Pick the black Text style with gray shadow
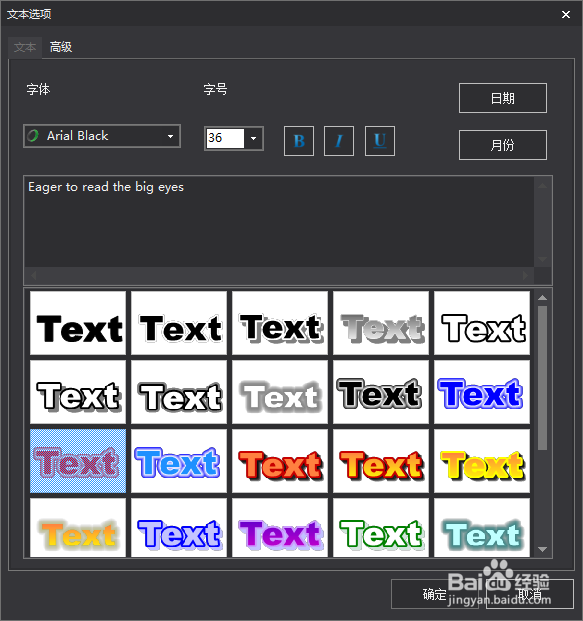This screenshot has width=583, height=621. pos(280,323)
